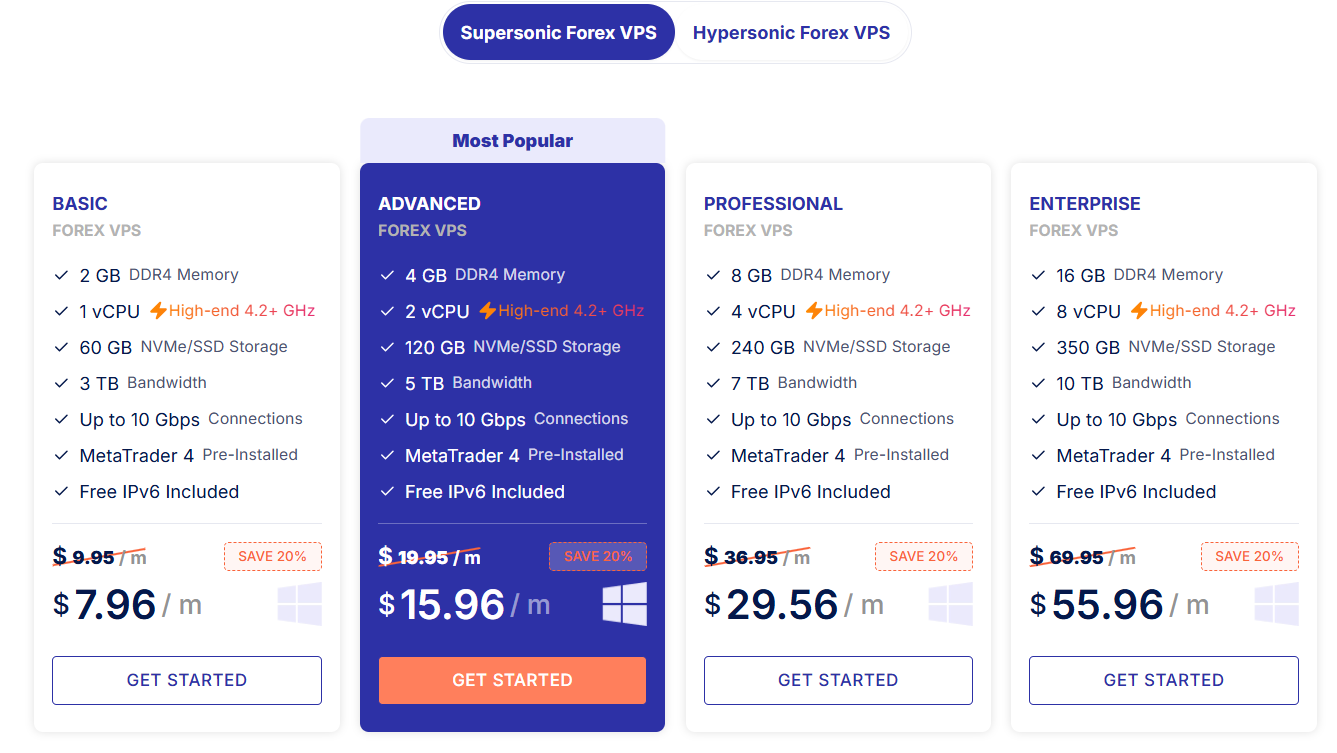Click Get Started for Enterprise plan

(x=1163, y=680)
